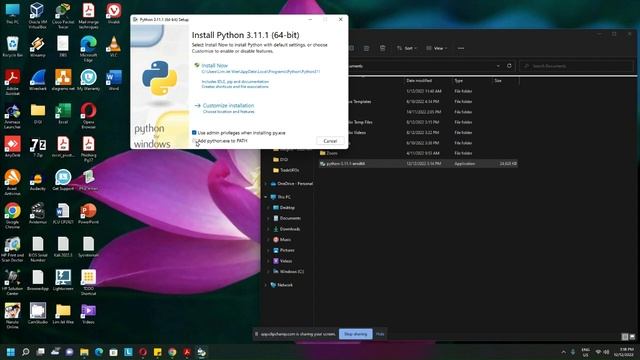Start Install Now in Python setup
Screen dimensions: 640x360
coord(214,65)
